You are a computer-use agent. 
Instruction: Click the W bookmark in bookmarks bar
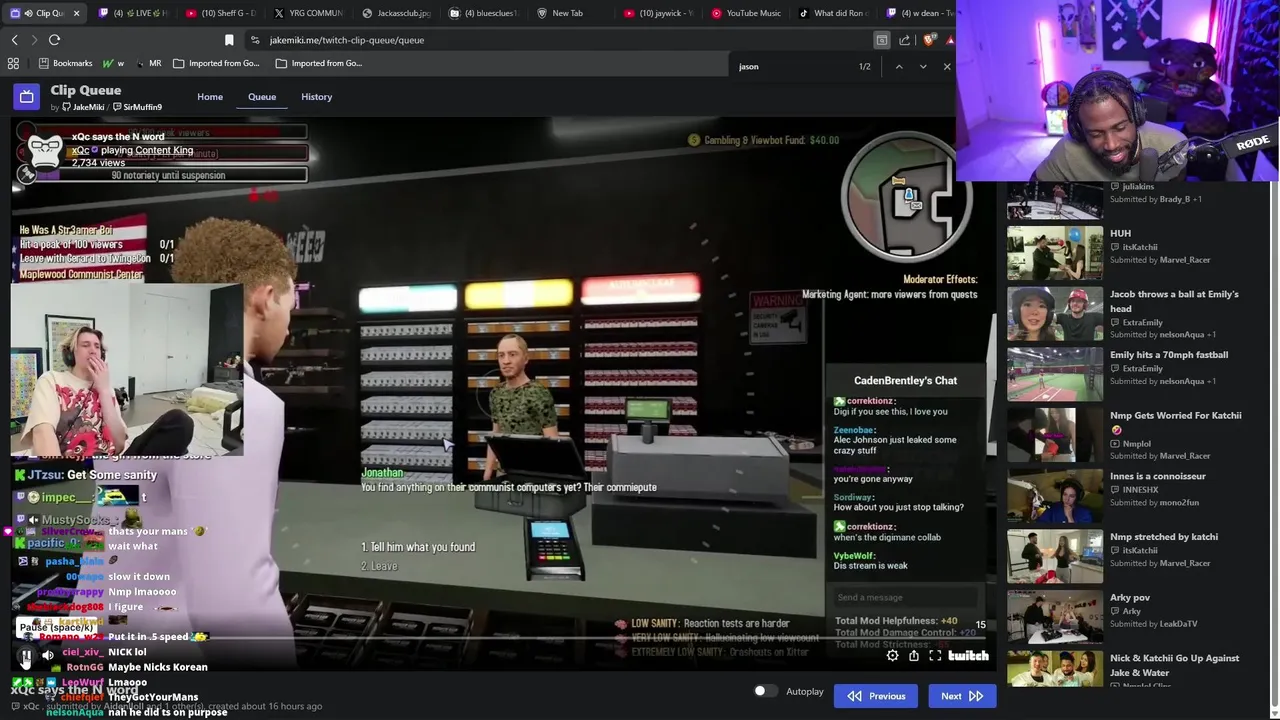pos(113,63)
